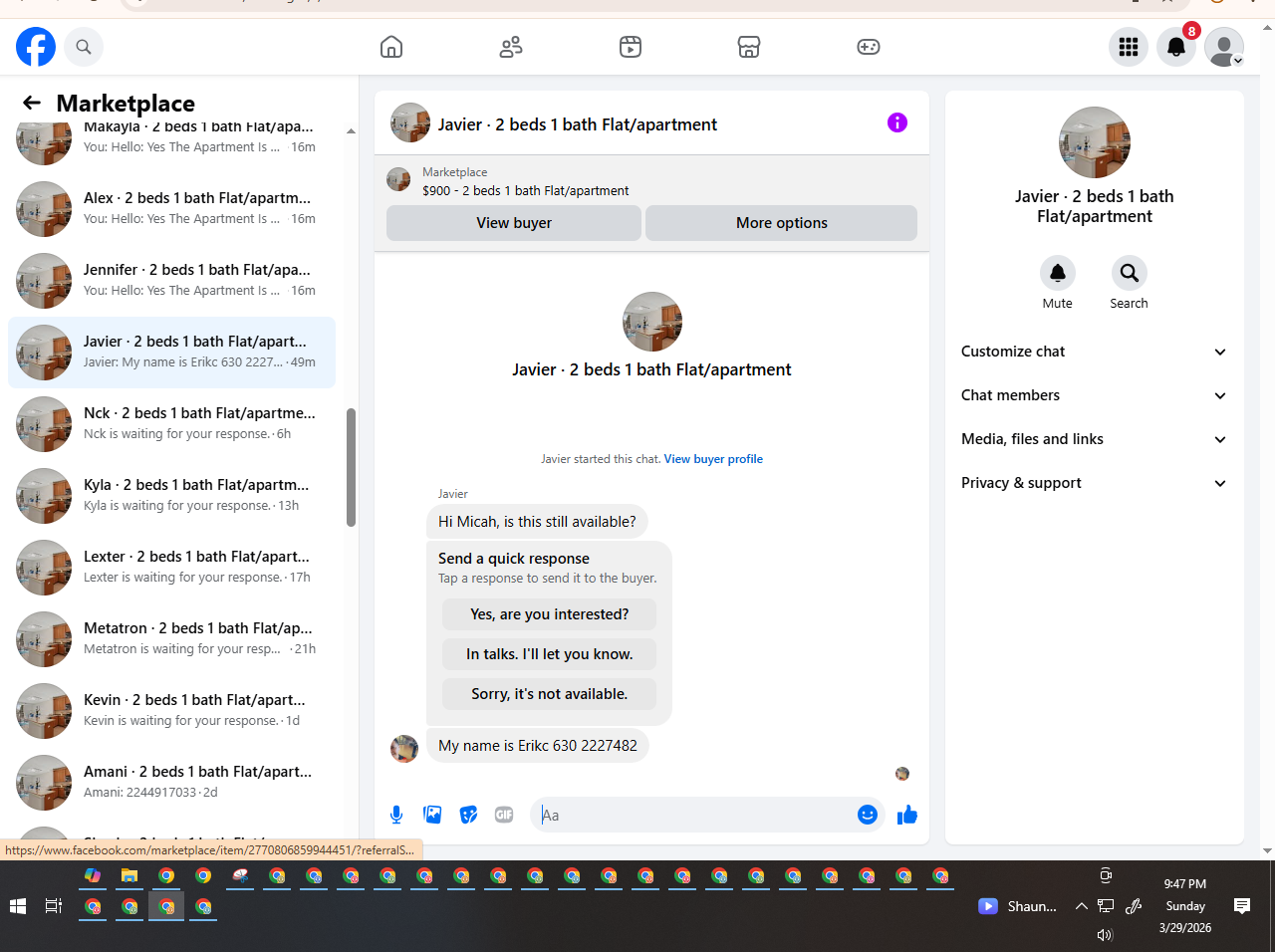Screen dimensions: 1275x952
Task: Click the taskbar clock showing 9:47 PM
Action: coord(1185,906)
